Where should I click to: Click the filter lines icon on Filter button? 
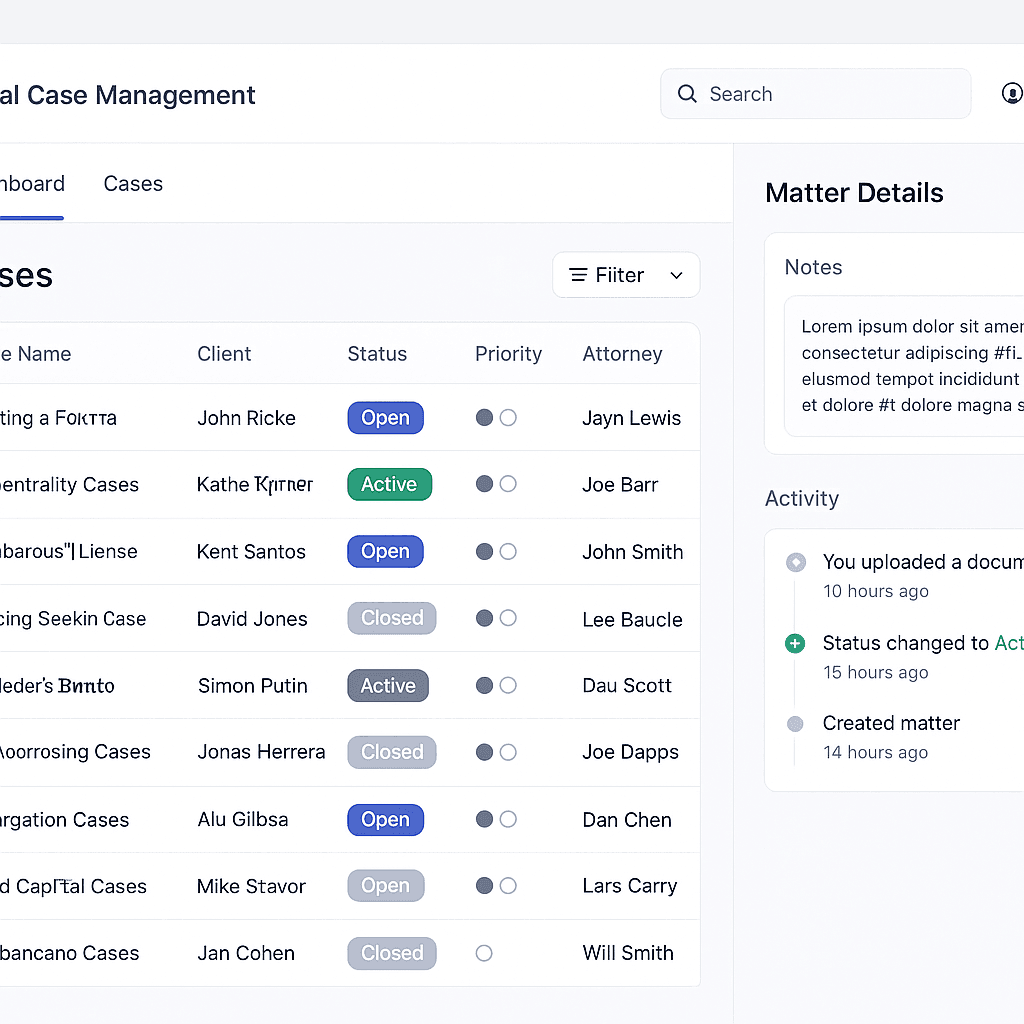[x=578, y=275]
